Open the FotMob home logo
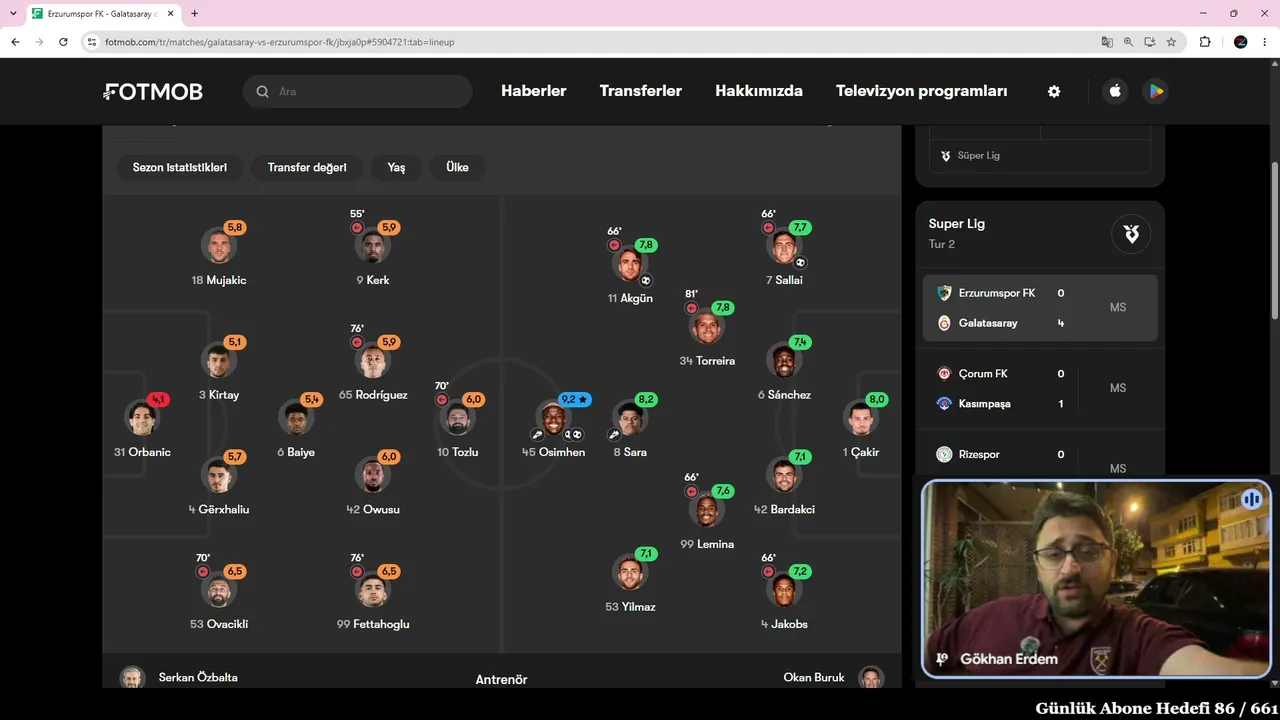Screen dimensions: 1280x720 [x=153, y=92]
